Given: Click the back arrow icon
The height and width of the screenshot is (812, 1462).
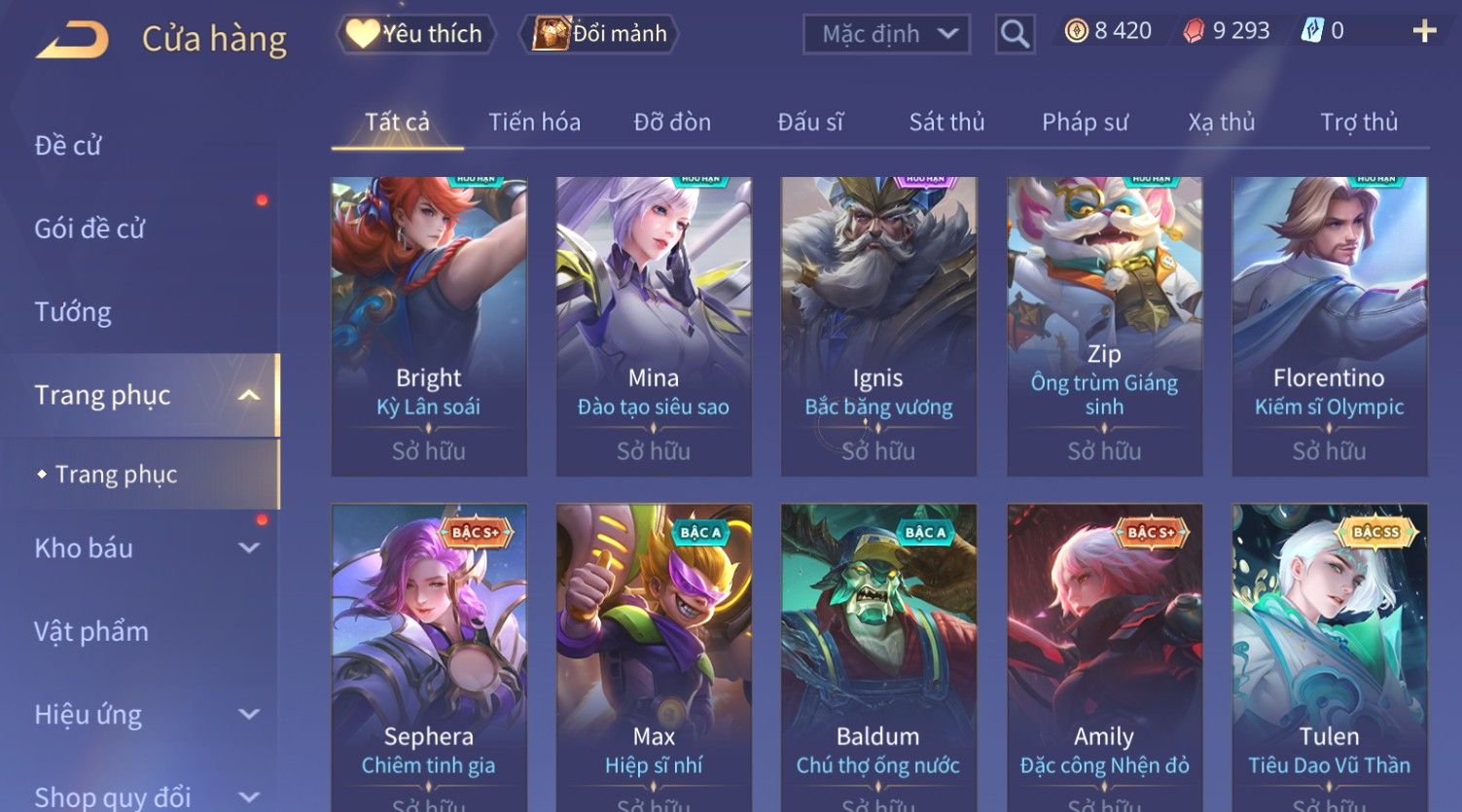Looking at the screenshot, I should tap(73, 39).
